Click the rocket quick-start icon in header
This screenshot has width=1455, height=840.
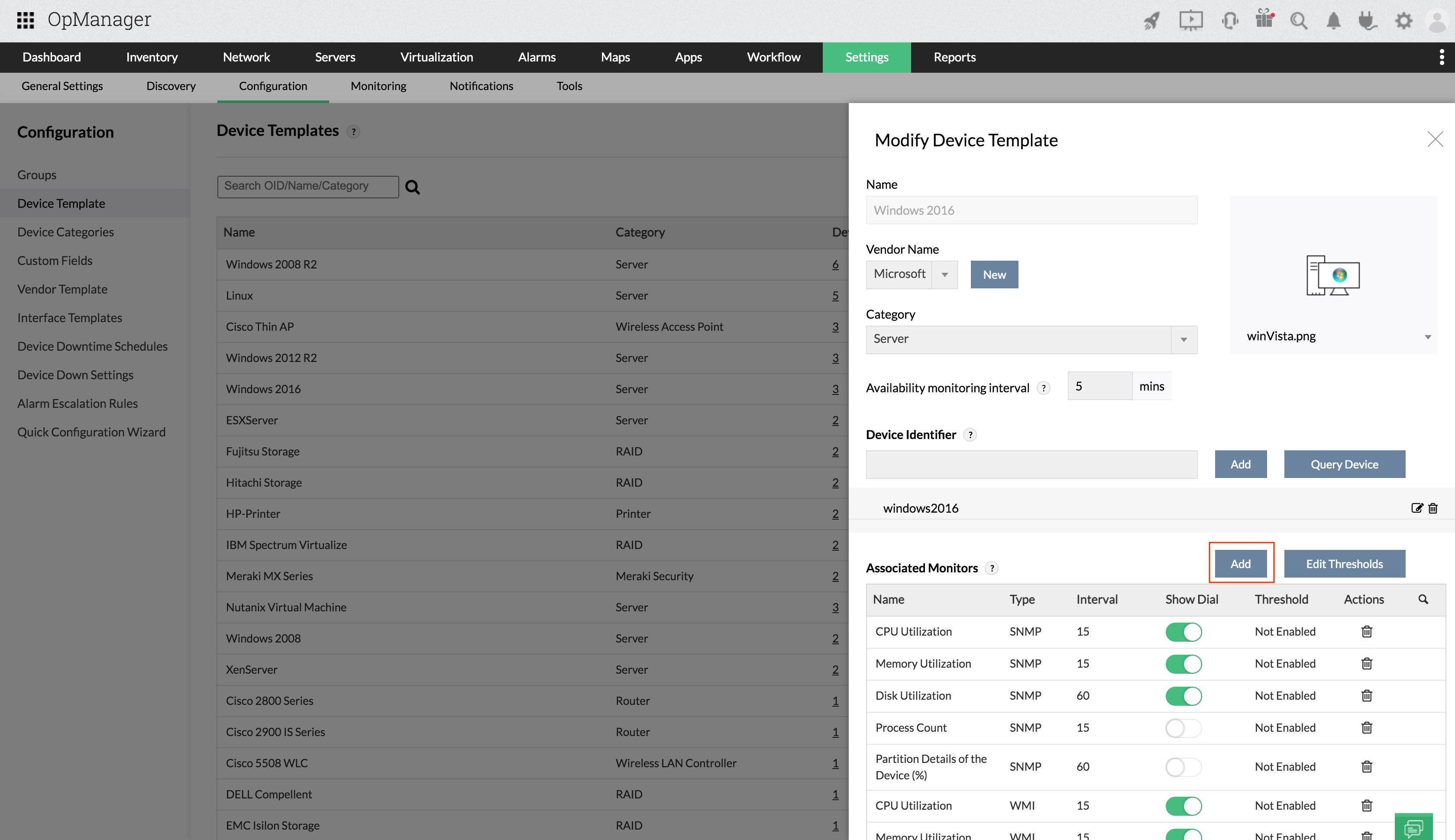tap(1151, 21)
